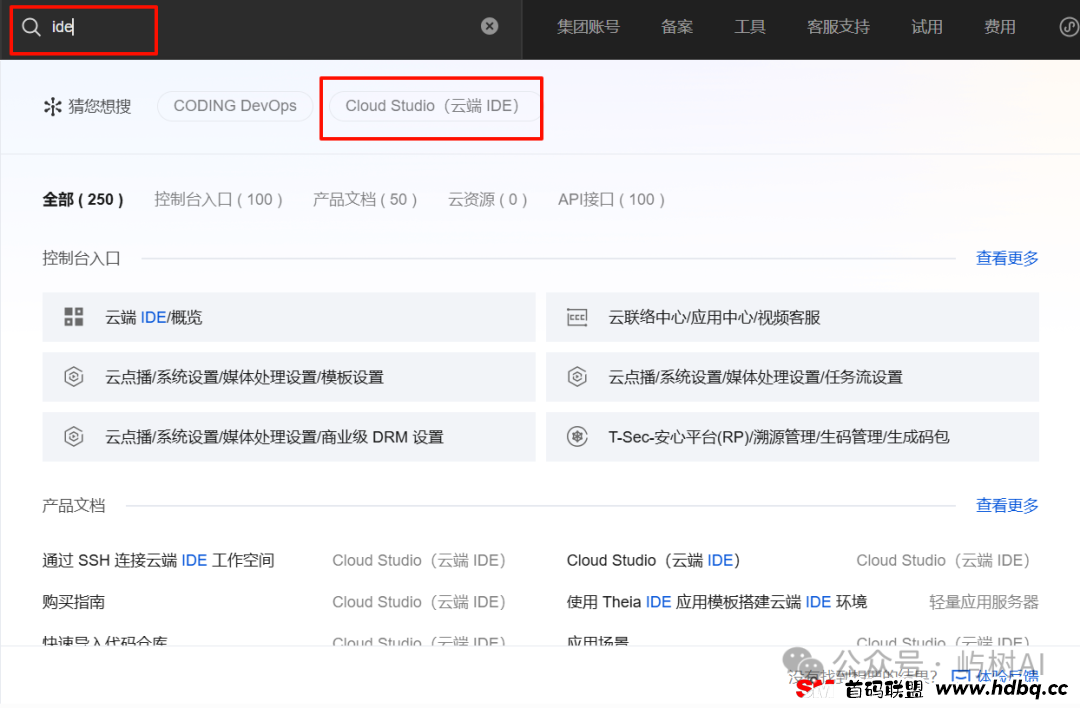This screenshot has height=708, width=1080.
Task: Switch to the 全部 (250) tab
Action: pos(83,200)
